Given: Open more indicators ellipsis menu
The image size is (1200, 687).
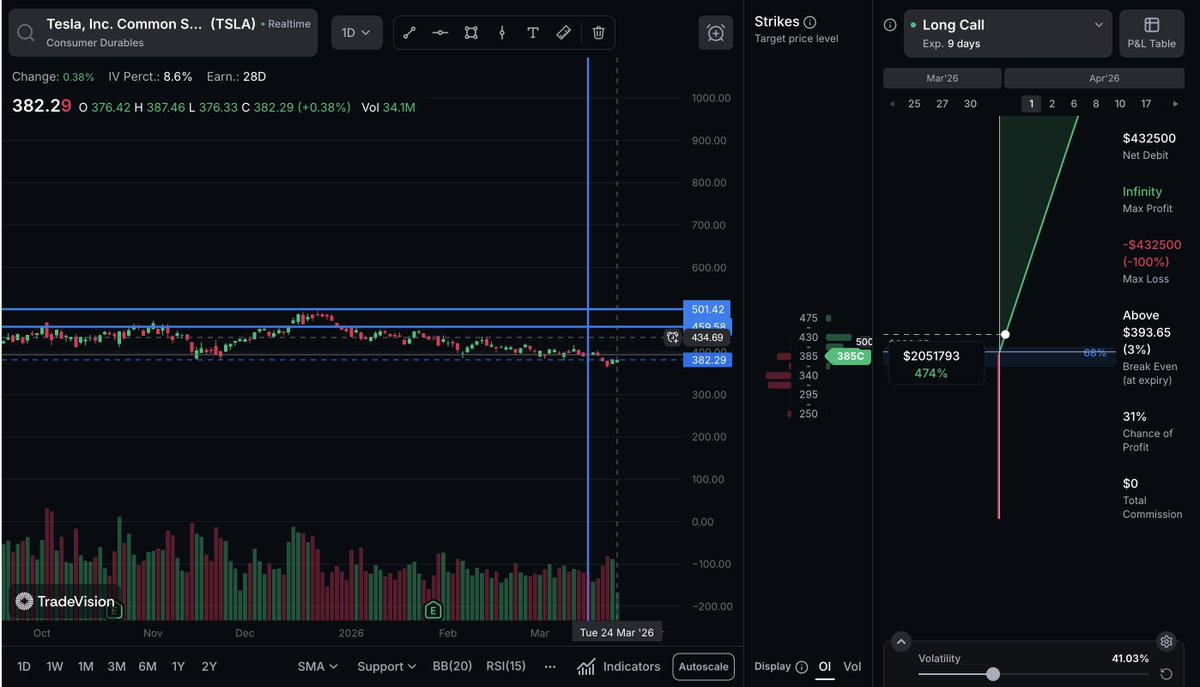Looking at the screenshot, I should click(550, 666).
